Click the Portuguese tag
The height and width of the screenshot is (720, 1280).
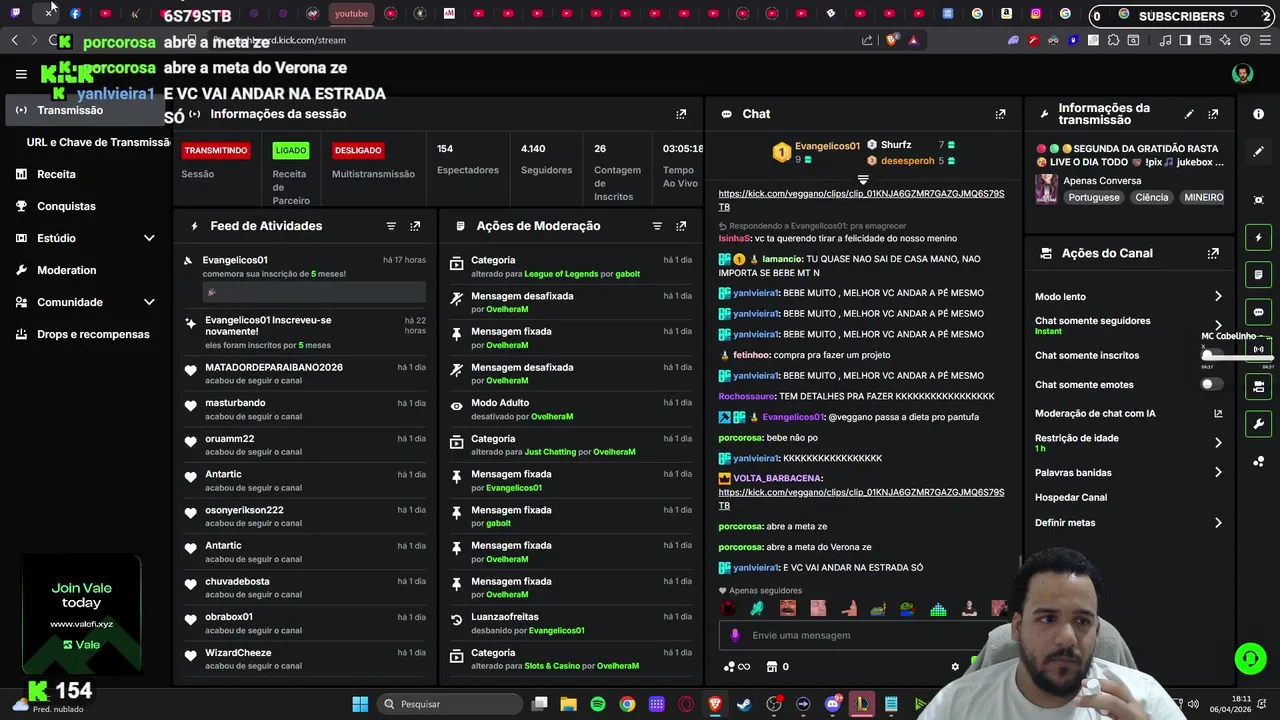(1093, 198)
